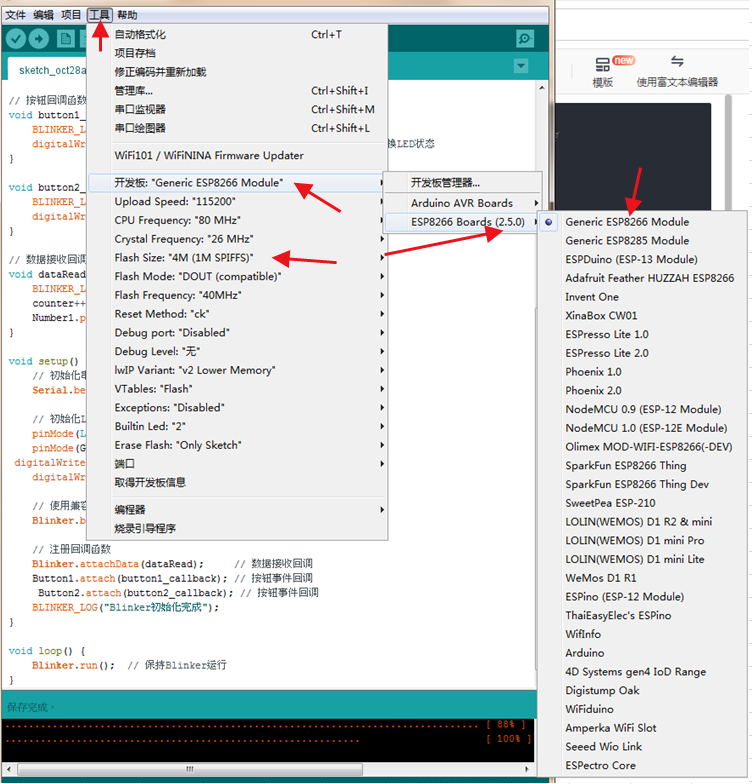Open 开发板管理器... Boards Manager
This screenshot has height=784, width=752.
462,182
